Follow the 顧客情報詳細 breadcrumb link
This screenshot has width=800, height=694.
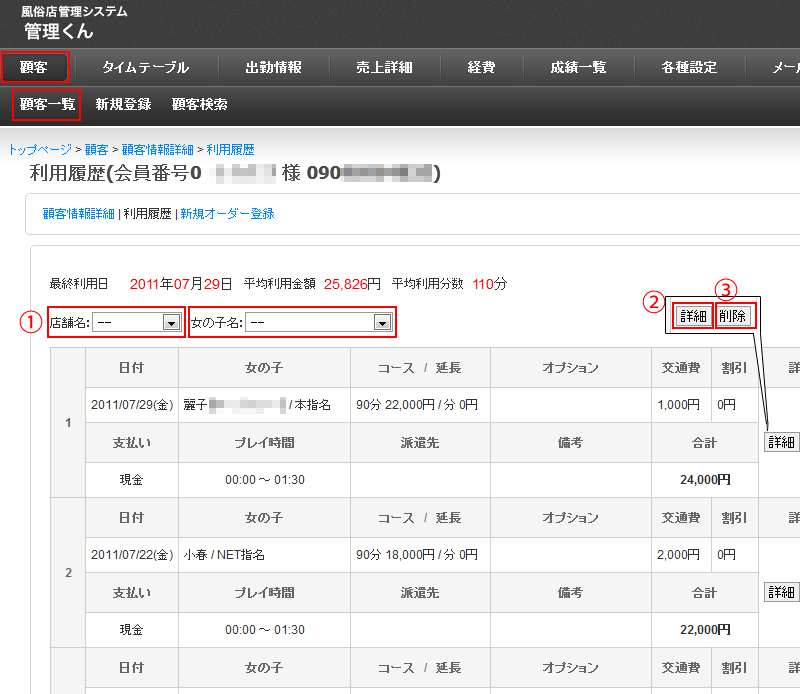(158, 150)
